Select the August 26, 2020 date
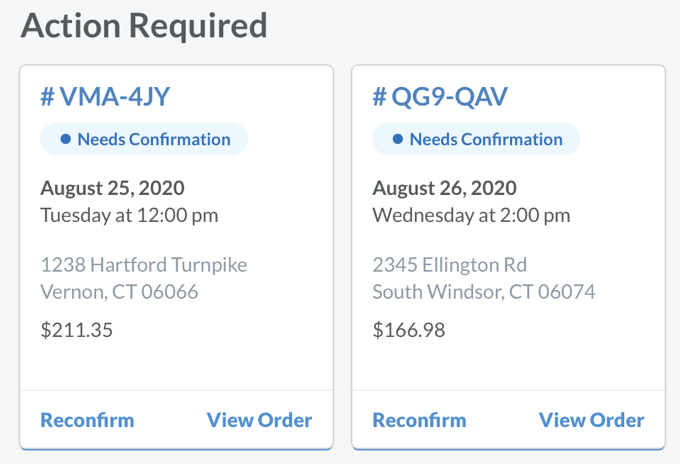This screenshot has width=680, height=464. pyautogui.click(x=444, y=188)
